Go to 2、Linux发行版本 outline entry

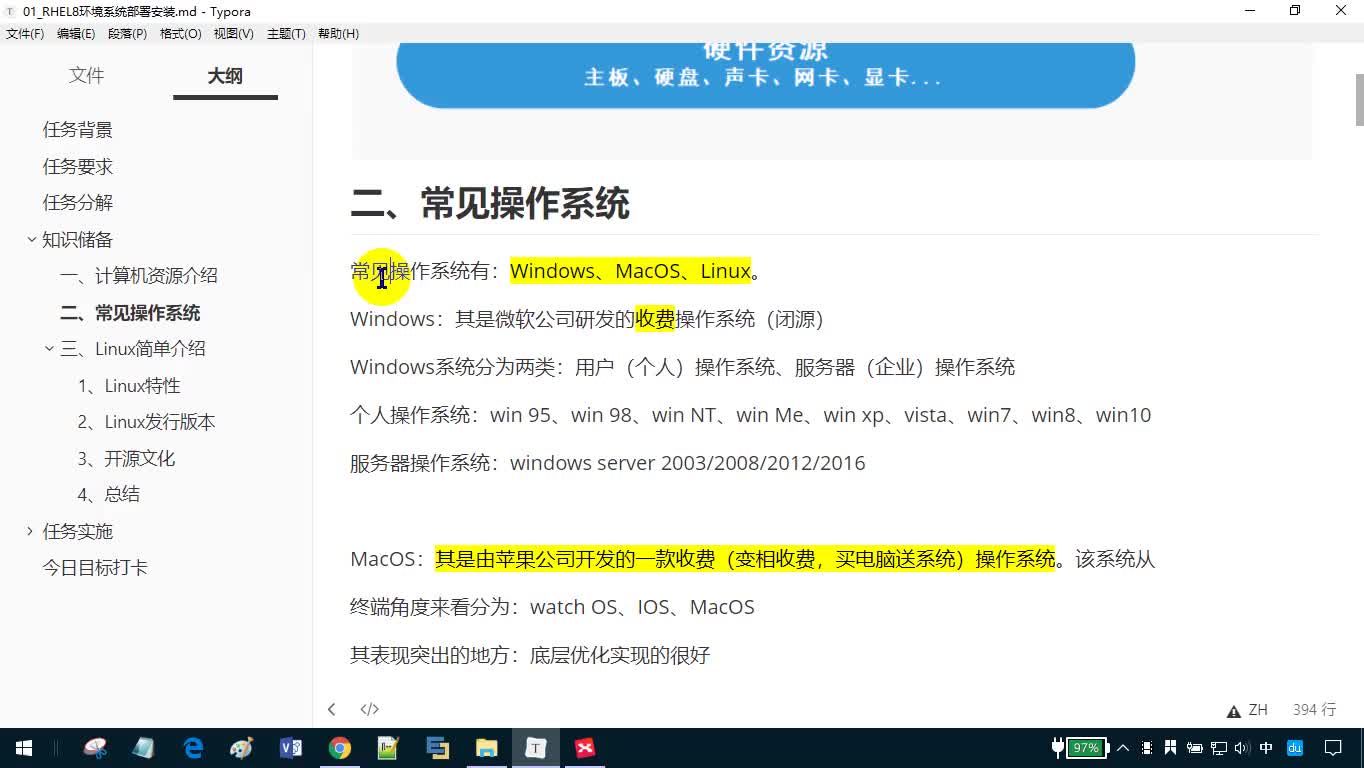coord(147,422)
